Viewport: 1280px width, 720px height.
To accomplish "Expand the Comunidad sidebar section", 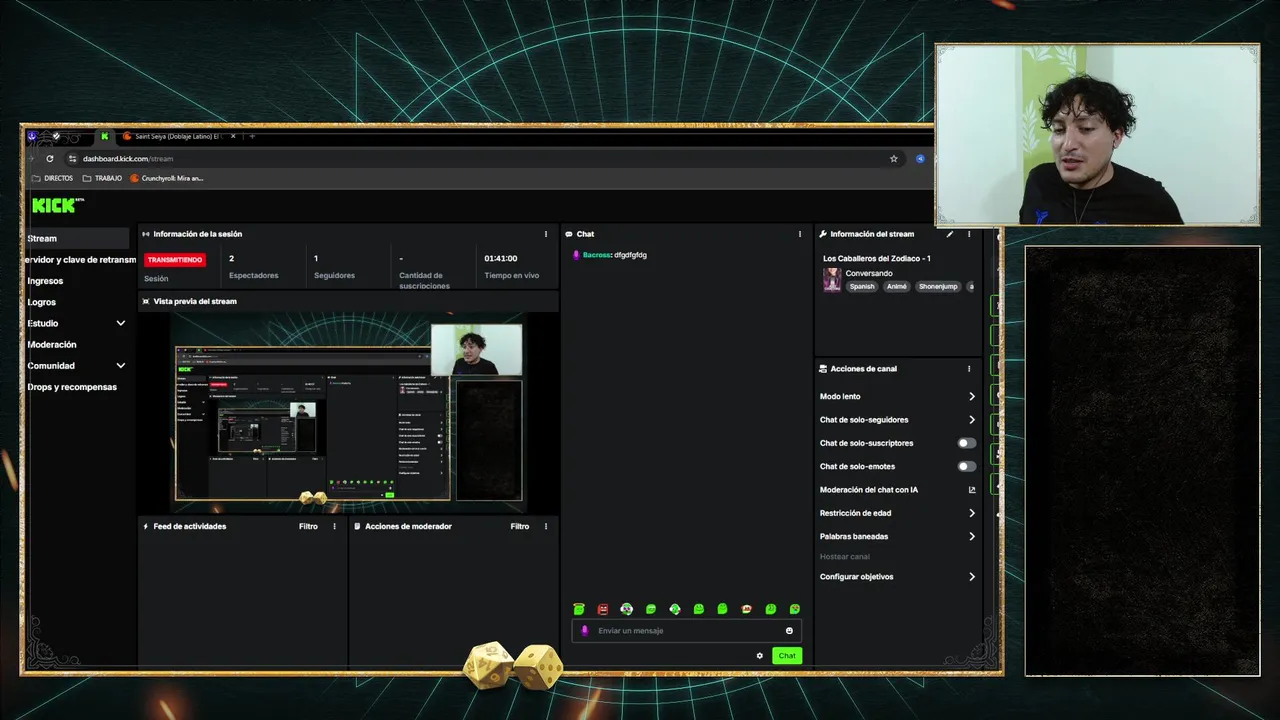I will click(x=121, y=366).
